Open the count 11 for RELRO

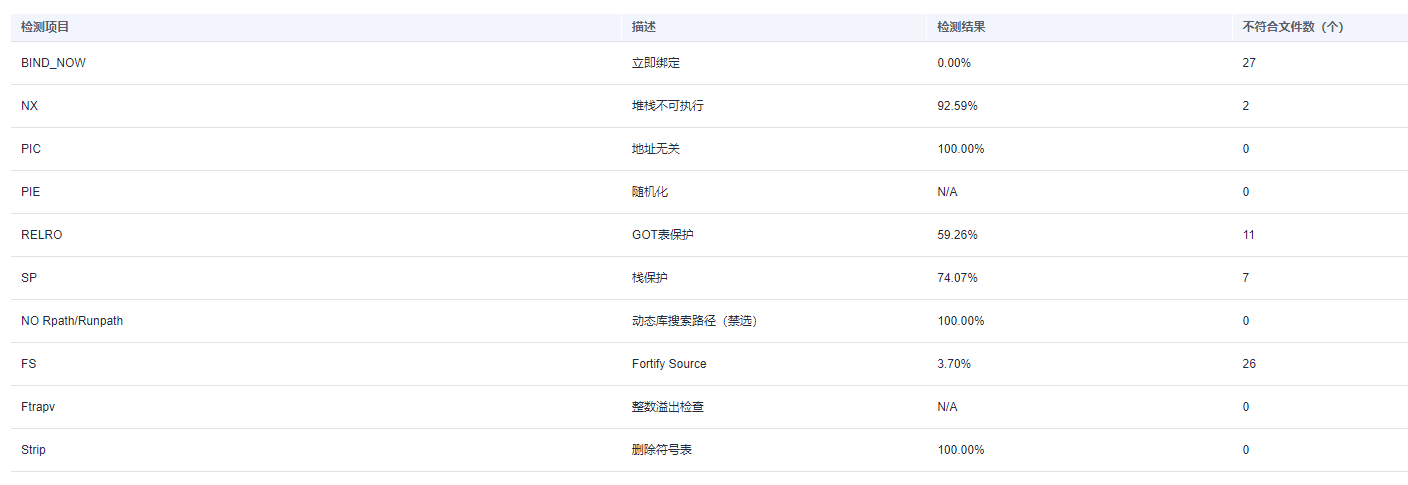[1249, 235]
